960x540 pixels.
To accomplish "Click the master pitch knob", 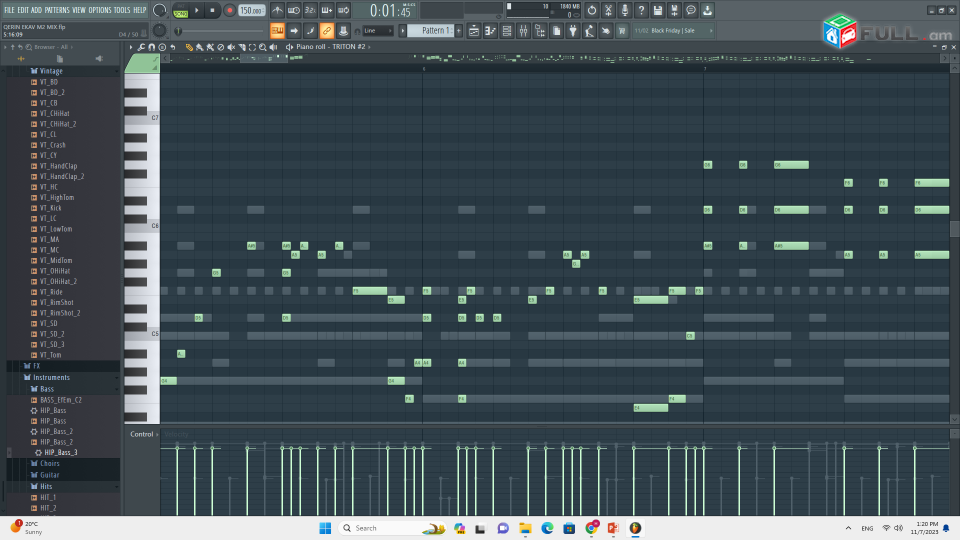I will pos(159,30).
